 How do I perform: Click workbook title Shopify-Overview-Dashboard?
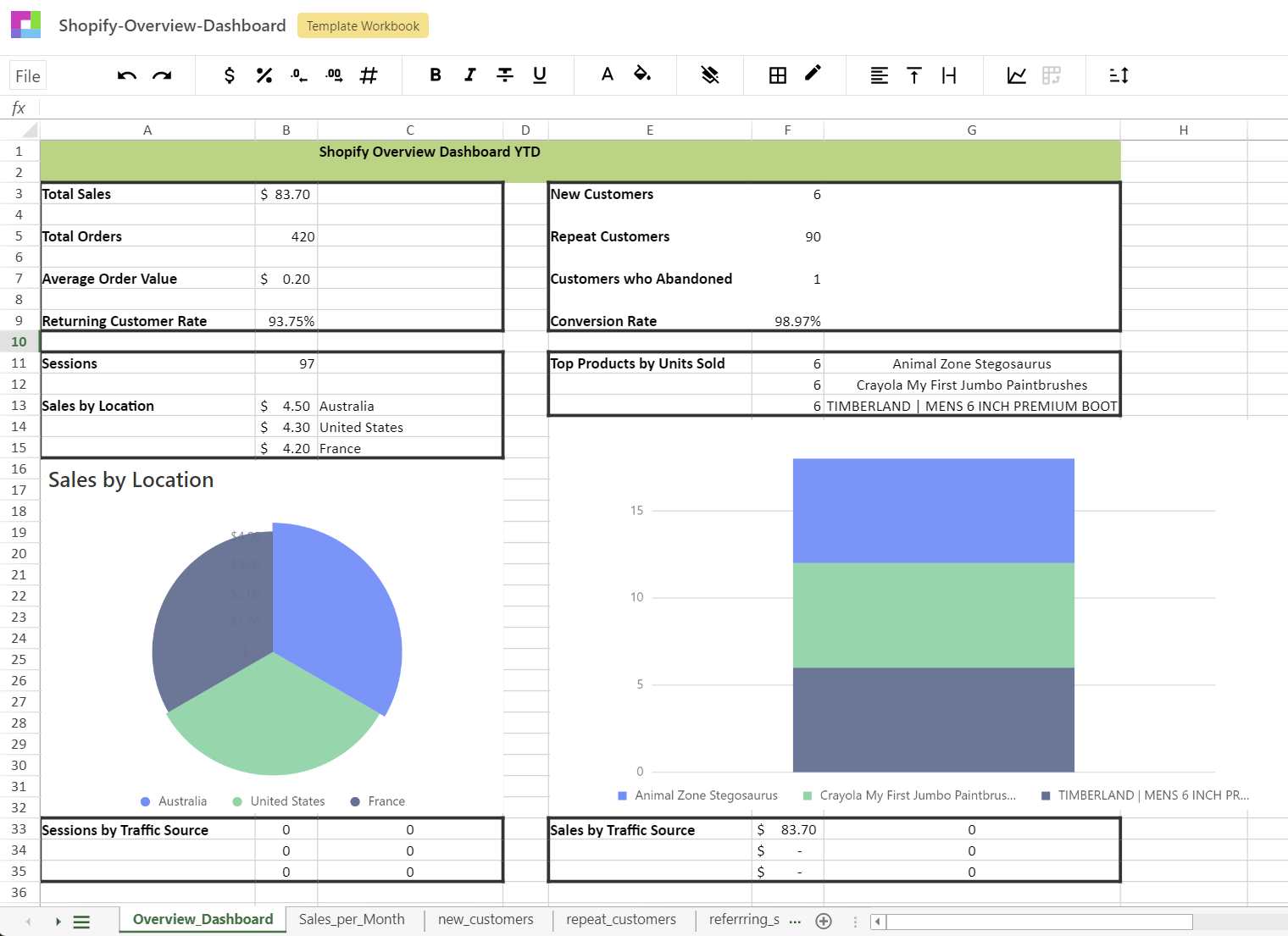point(172,25)
